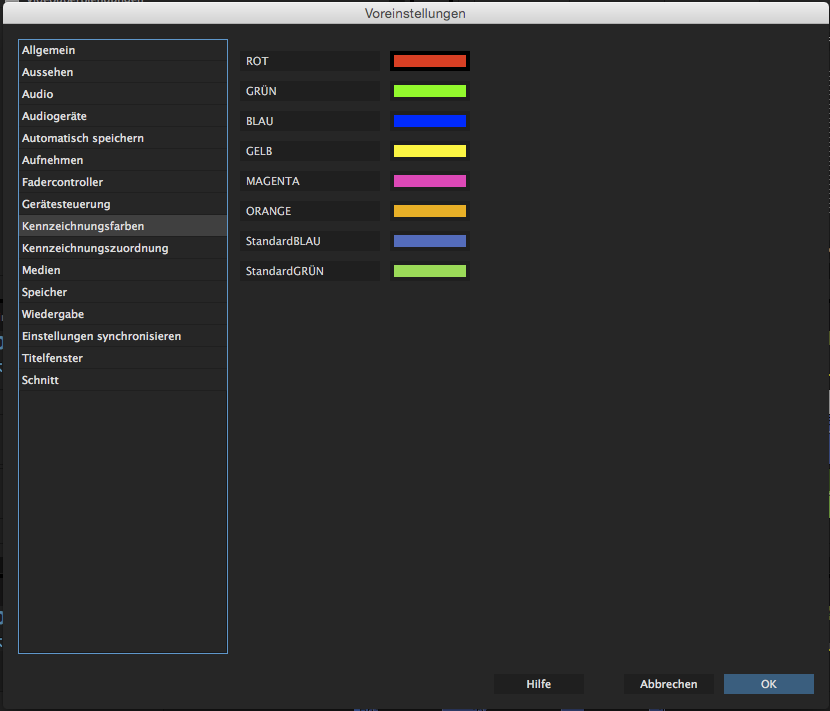Viewport: 830px width, 711px height.
Task: Select Audiogeräte in the sidebar
Action: point(122,116)
